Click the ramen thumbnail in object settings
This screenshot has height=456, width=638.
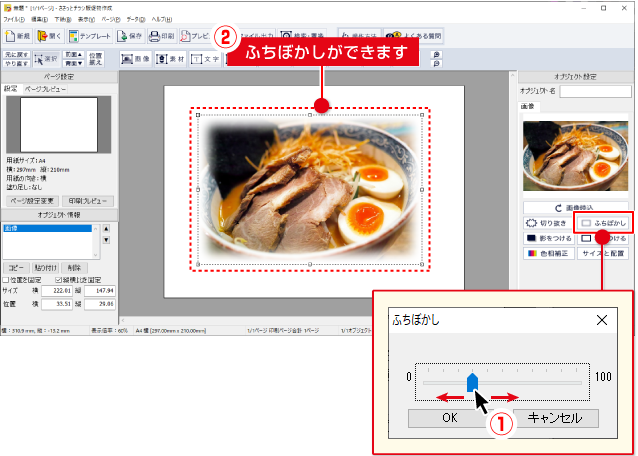[x=575, y=156]
